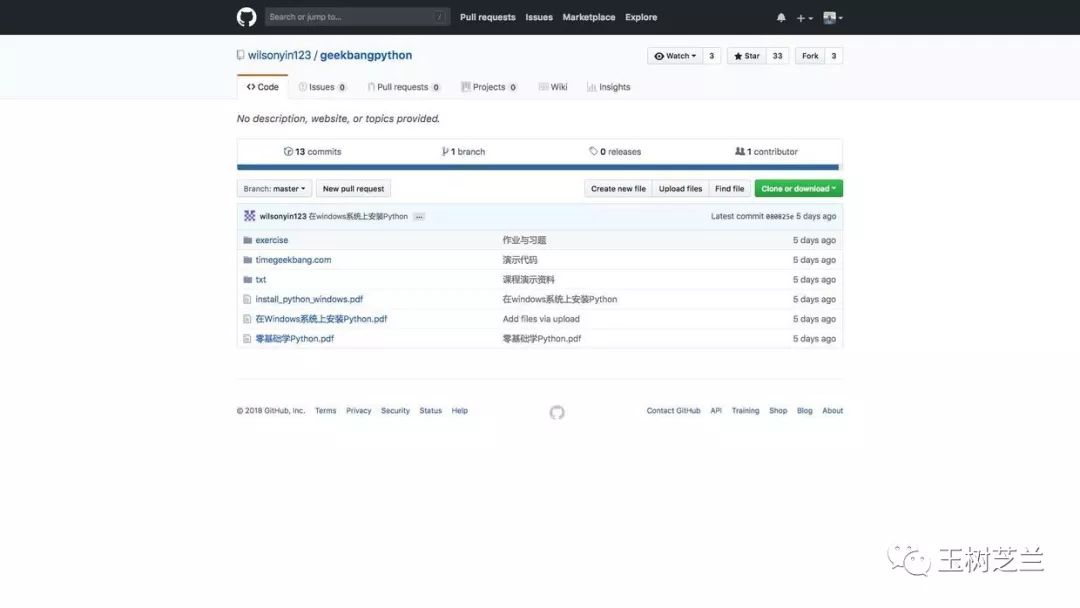Select the Code tab
Image resolution: width=1080 pixels, height=608 pixels.
(262, 87)
